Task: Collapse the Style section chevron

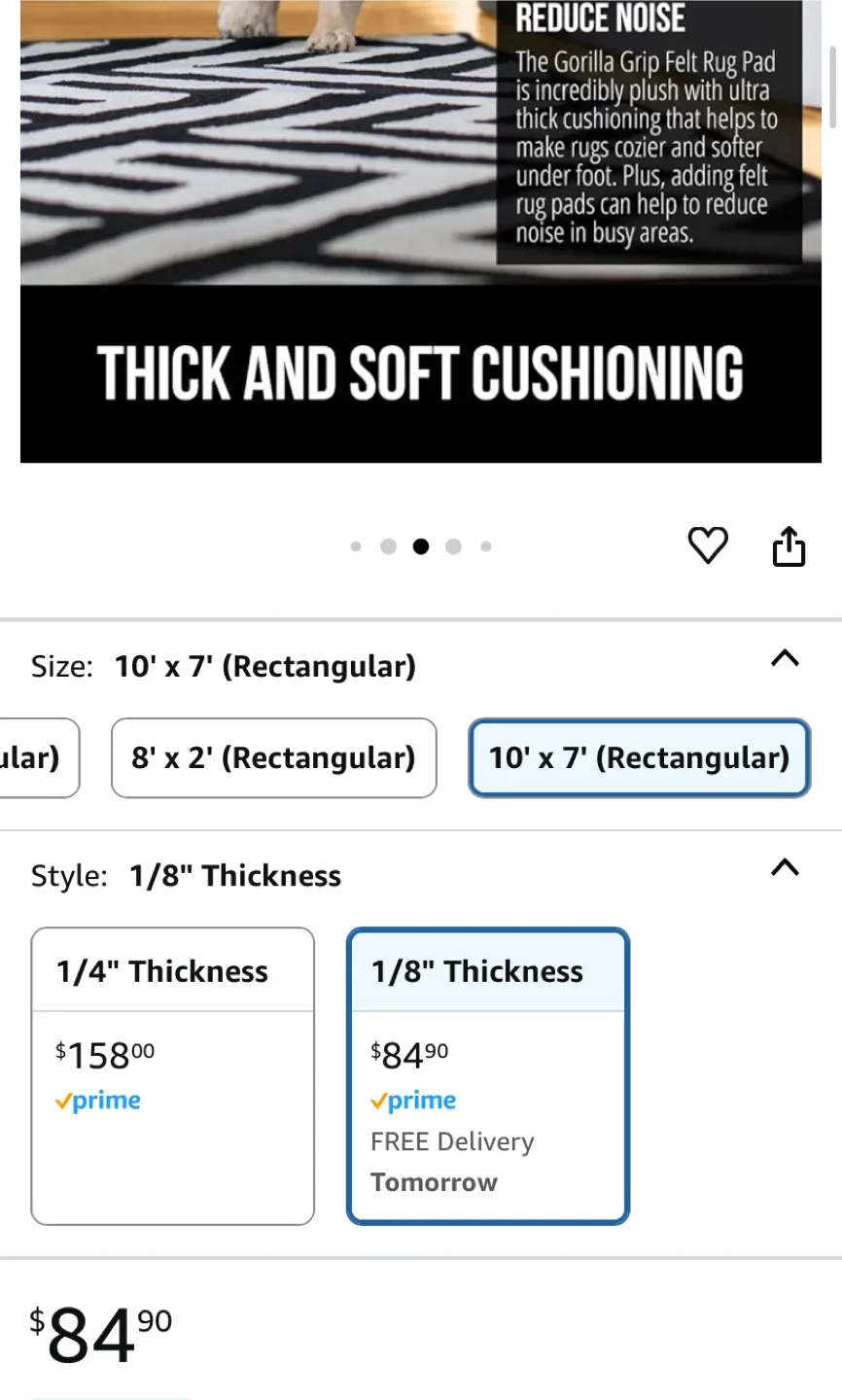Action: (785, 867)
